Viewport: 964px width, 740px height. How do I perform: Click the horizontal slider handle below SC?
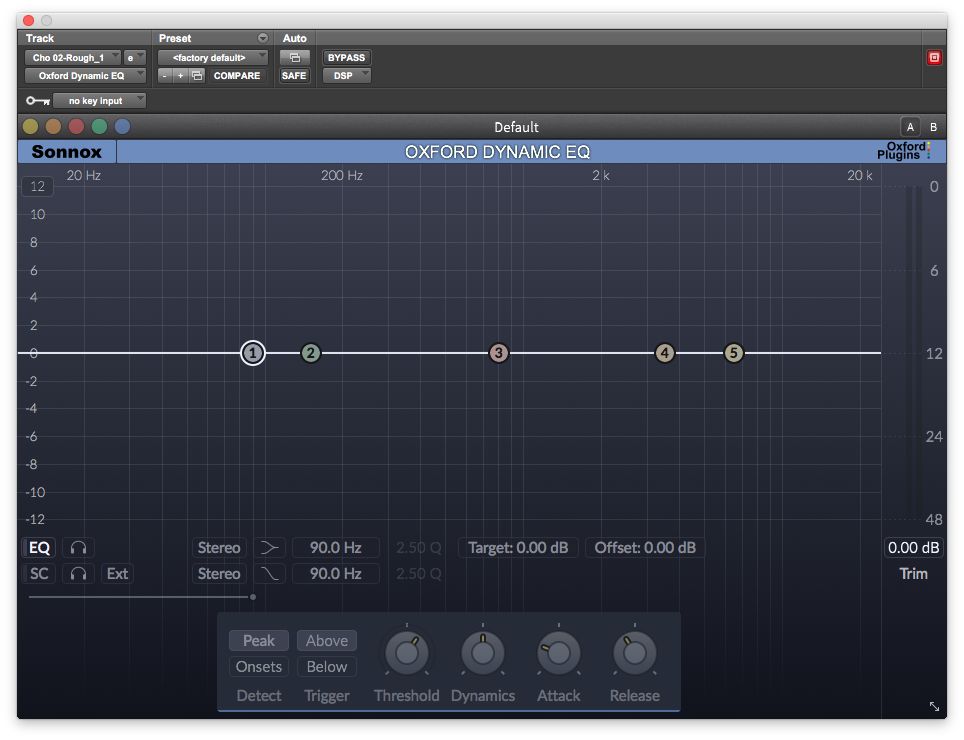[x=253, y=597]
